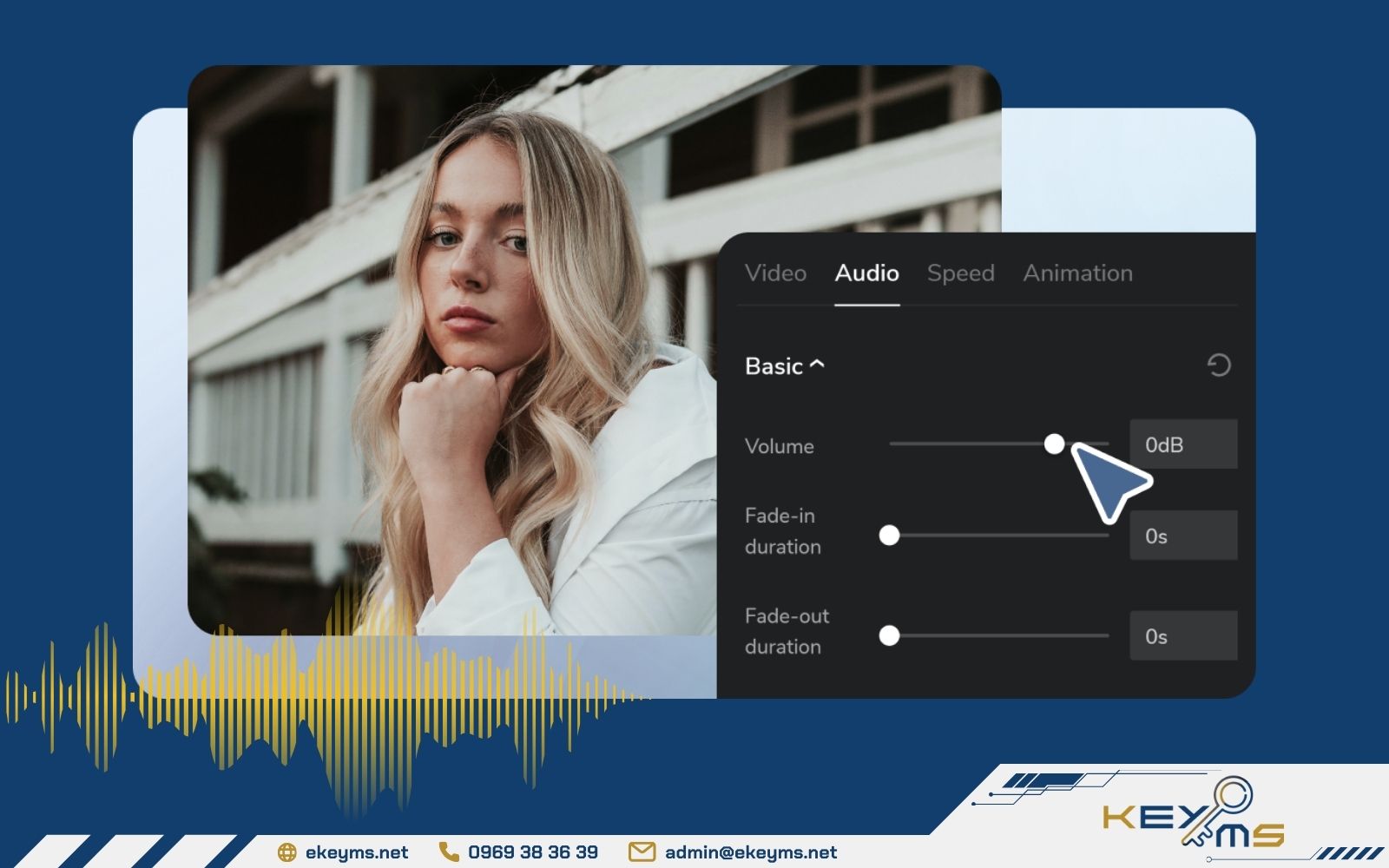The image size is (1389, 868).
Task: Open the Speed tab
Action: 960,273
